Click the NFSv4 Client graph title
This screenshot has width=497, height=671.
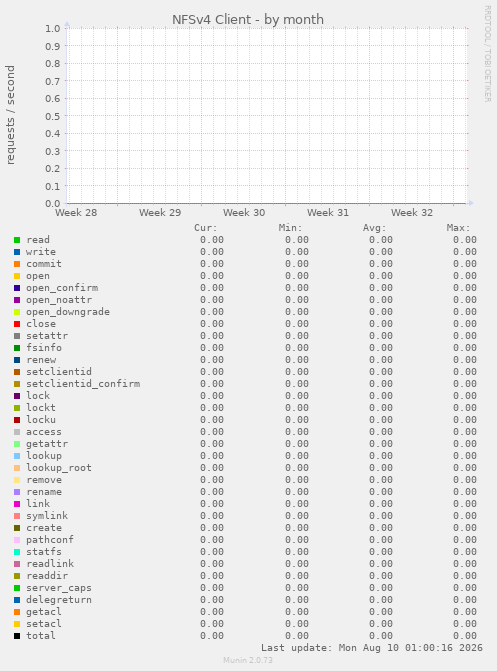click(248, 20)
